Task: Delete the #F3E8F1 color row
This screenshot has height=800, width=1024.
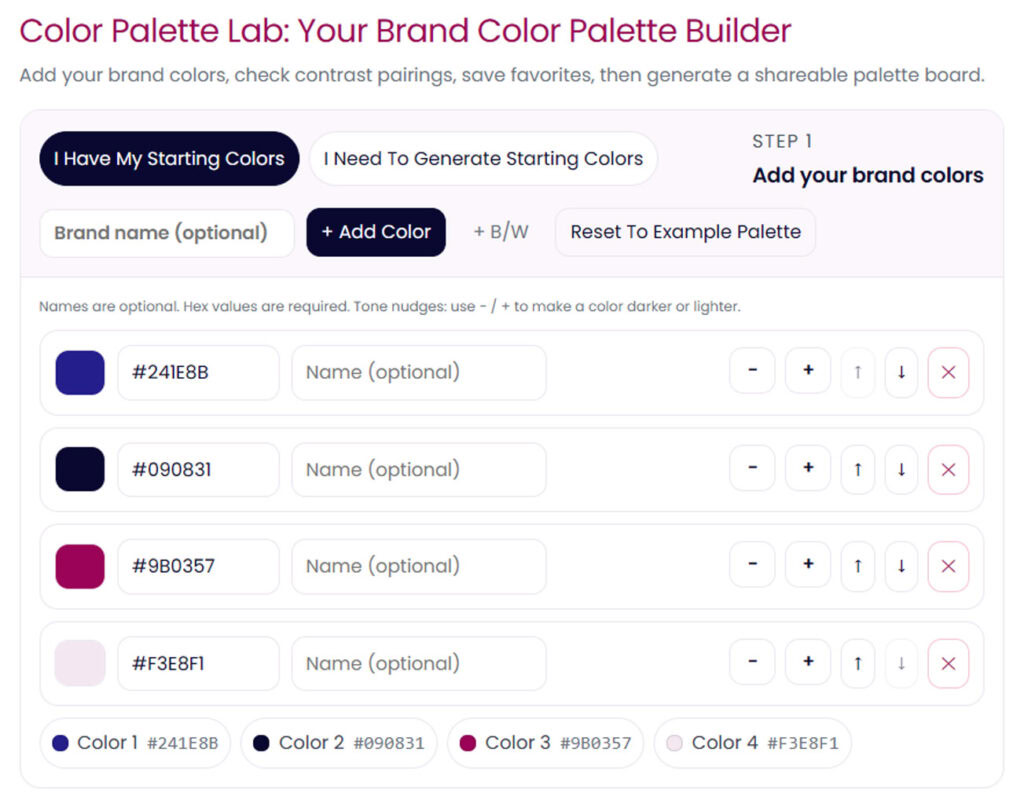Action: click(x=948, y=662)
